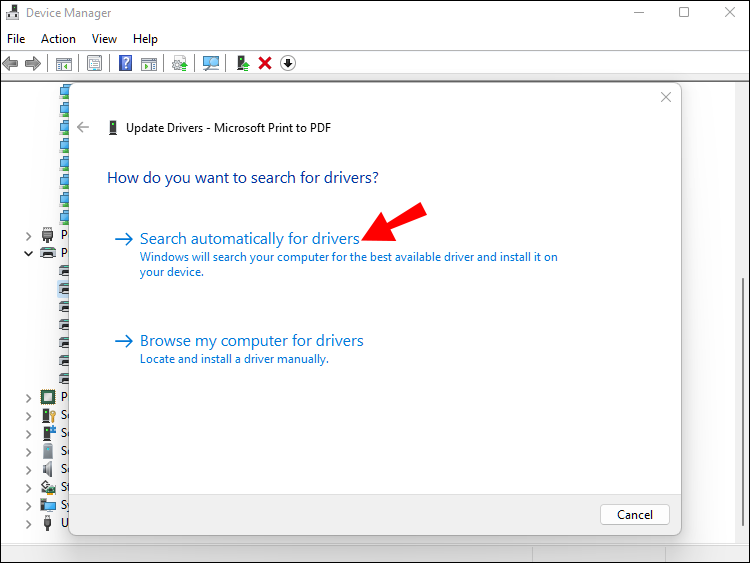Choose Browse my computer for drivers
This screenshot has width=750, height=563.
point(252,341)
